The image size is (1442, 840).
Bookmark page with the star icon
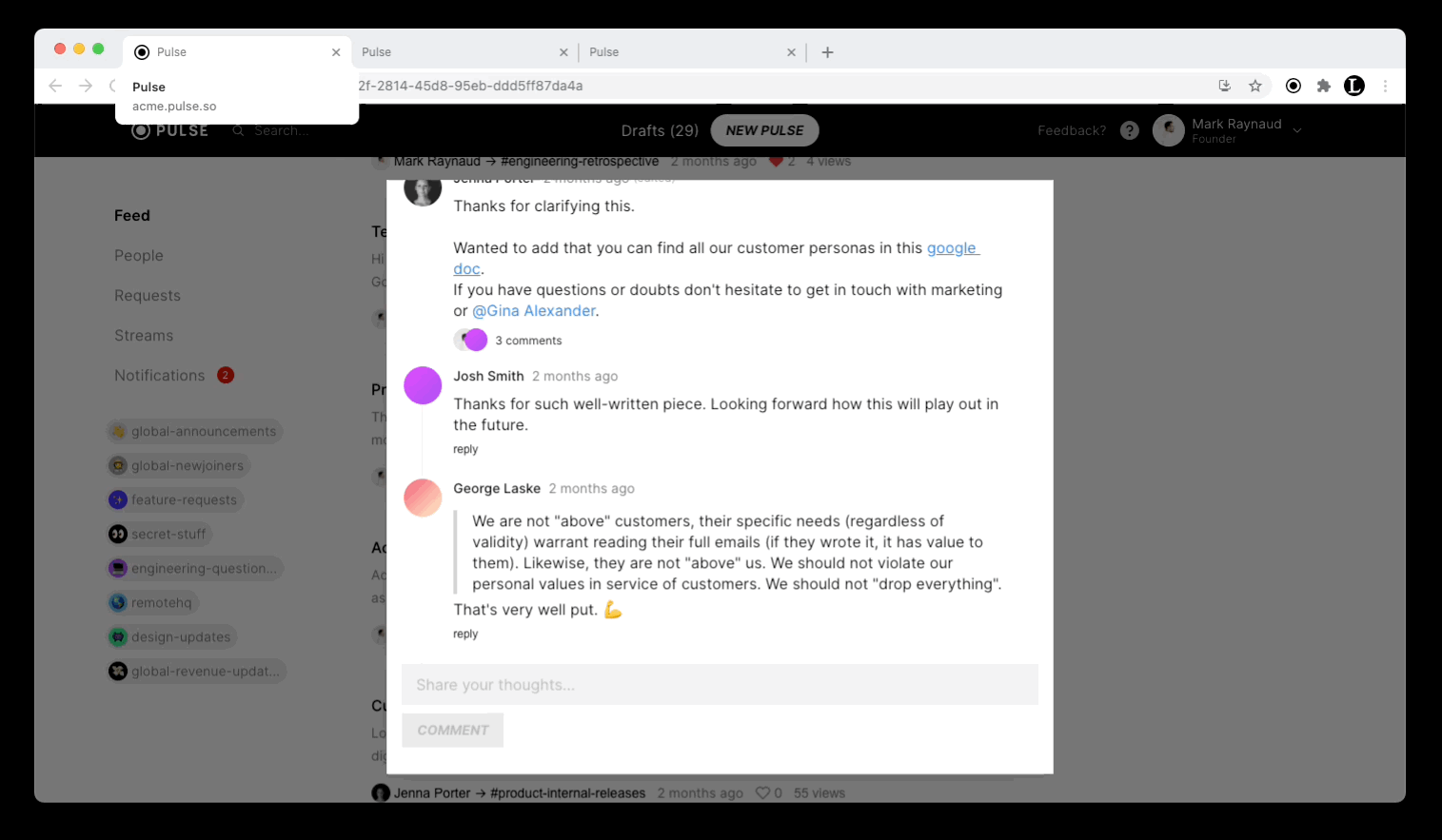(1255, 86)
